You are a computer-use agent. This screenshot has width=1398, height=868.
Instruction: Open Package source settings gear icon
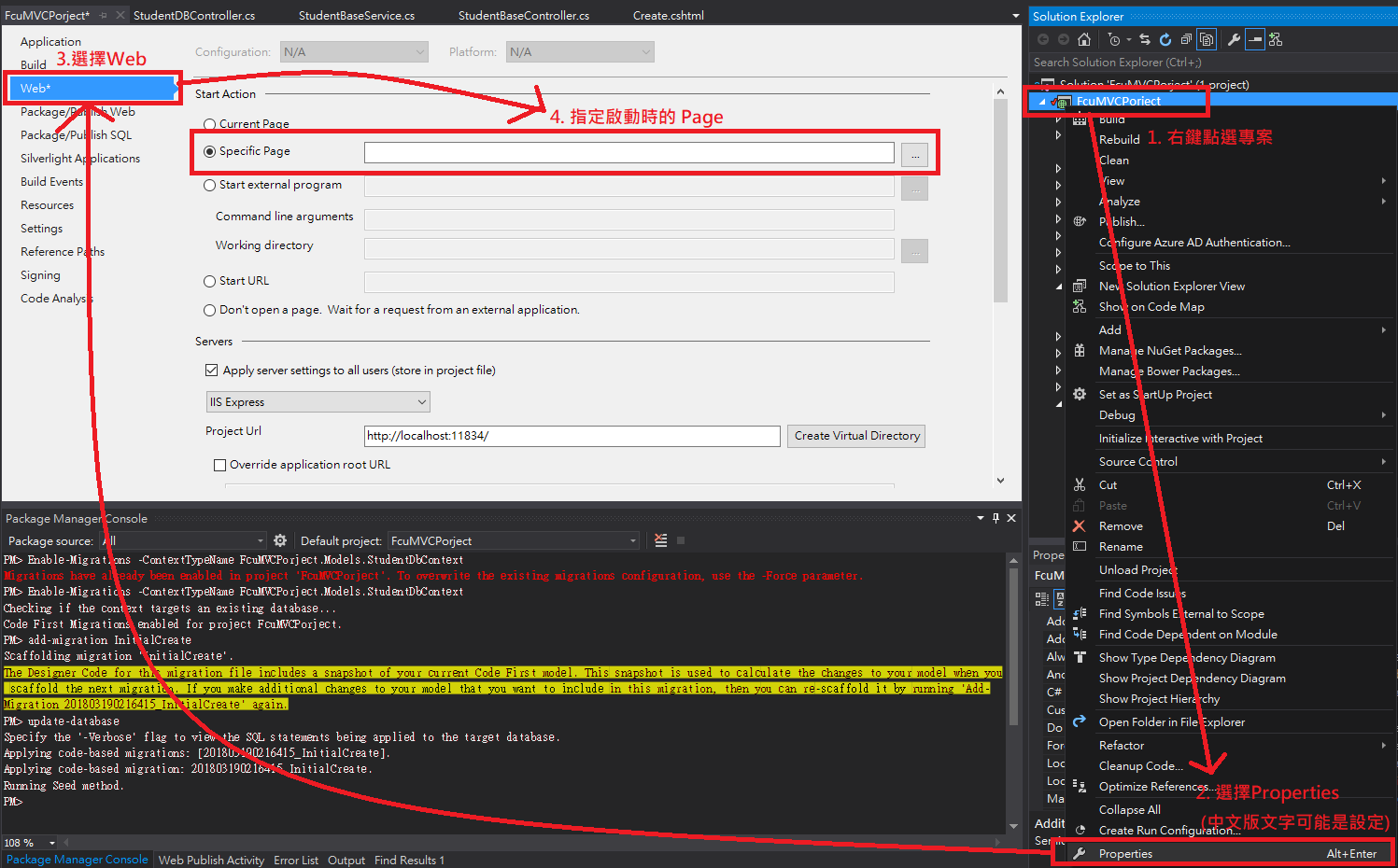280,540
